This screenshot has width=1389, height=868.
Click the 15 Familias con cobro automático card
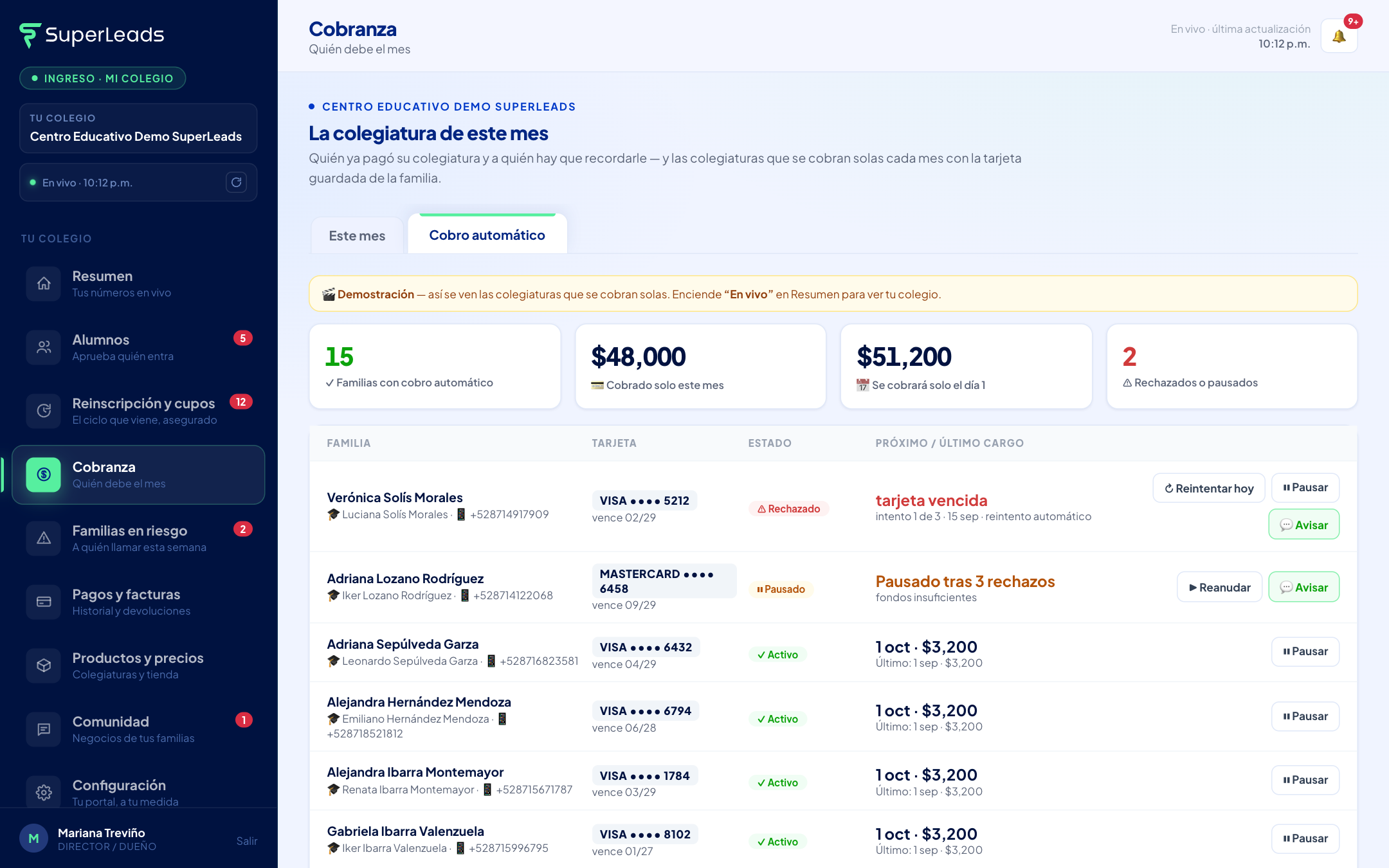click(435, 366)
